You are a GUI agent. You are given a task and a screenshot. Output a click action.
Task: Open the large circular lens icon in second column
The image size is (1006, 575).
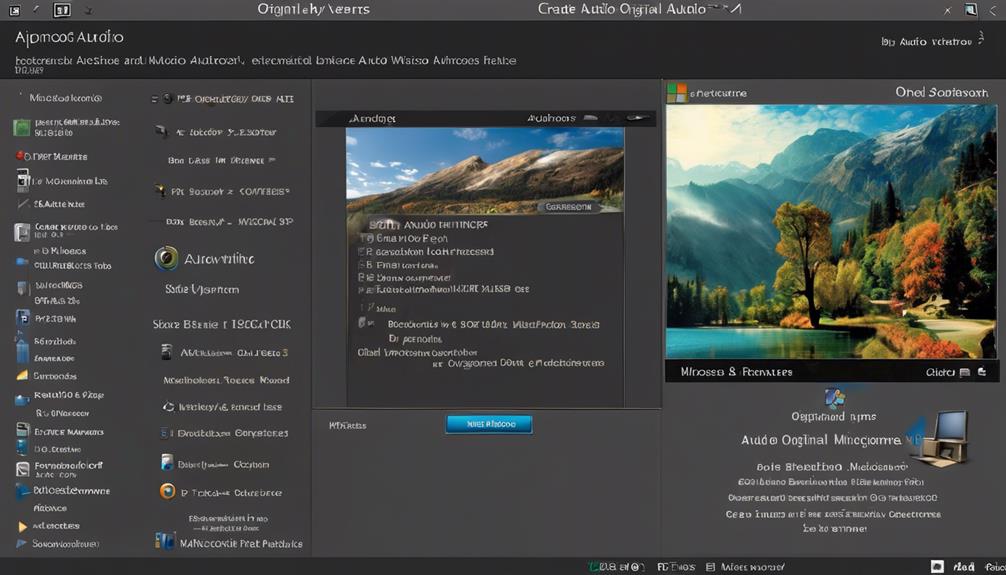pos(166,258)
